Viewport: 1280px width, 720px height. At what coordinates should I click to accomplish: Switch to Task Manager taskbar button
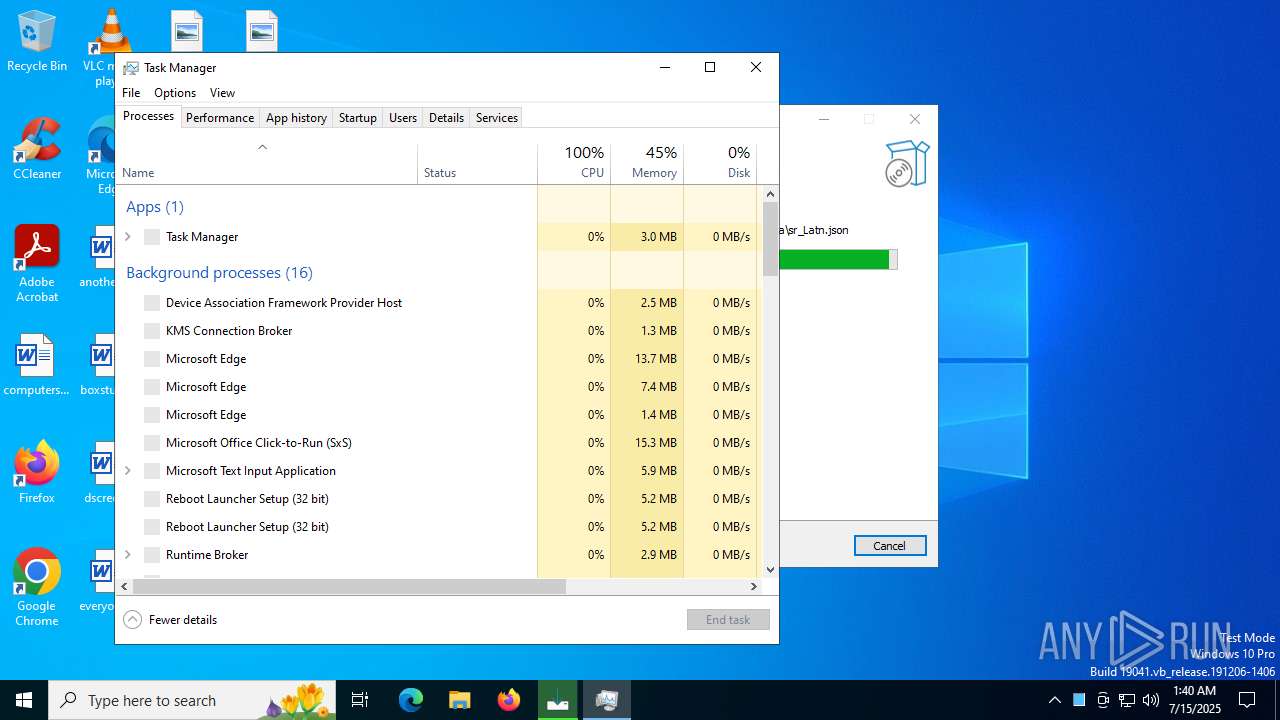(606, 700)
